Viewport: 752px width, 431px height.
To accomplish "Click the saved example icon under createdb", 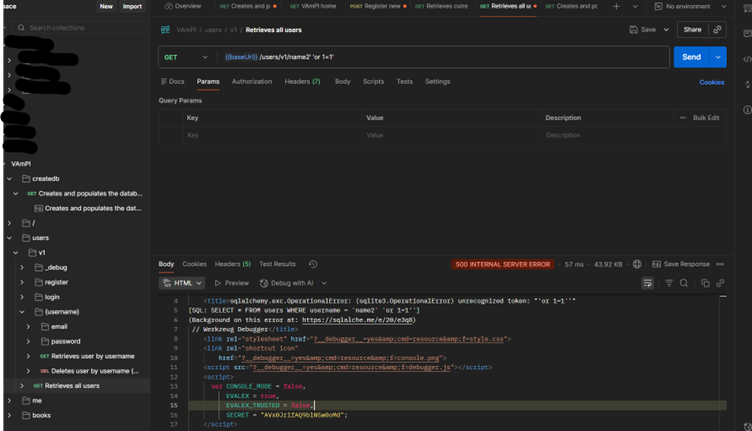I will click(39, 209).
